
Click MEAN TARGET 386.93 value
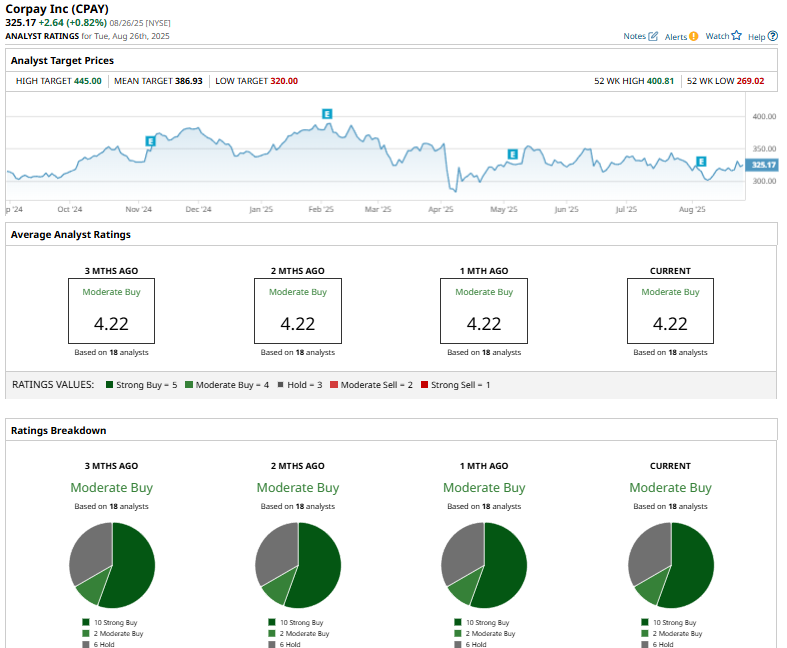tap(189, 81)
